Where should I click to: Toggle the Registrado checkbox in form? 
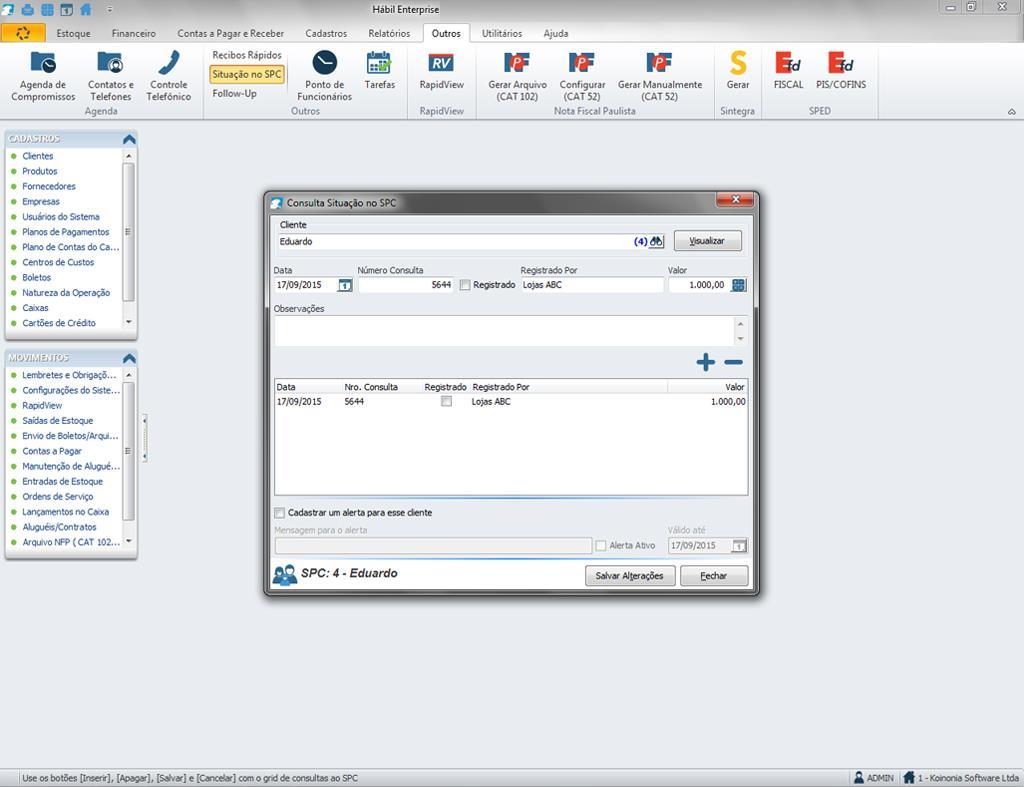[x=465, y=285]
